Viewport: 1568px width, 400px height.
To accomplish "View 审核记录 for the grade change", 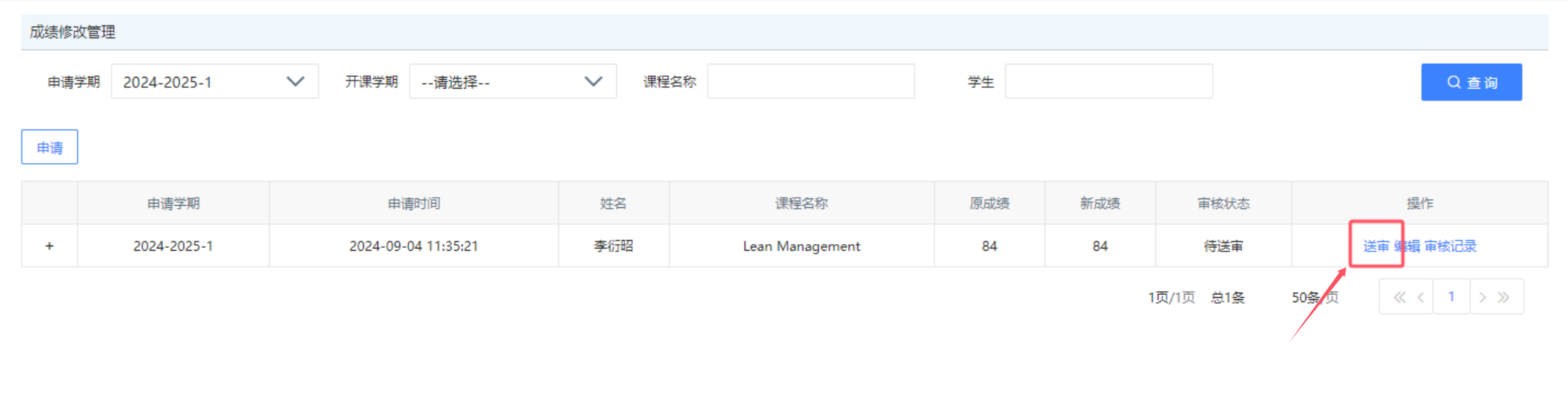I will click(x=1451, y=246).
